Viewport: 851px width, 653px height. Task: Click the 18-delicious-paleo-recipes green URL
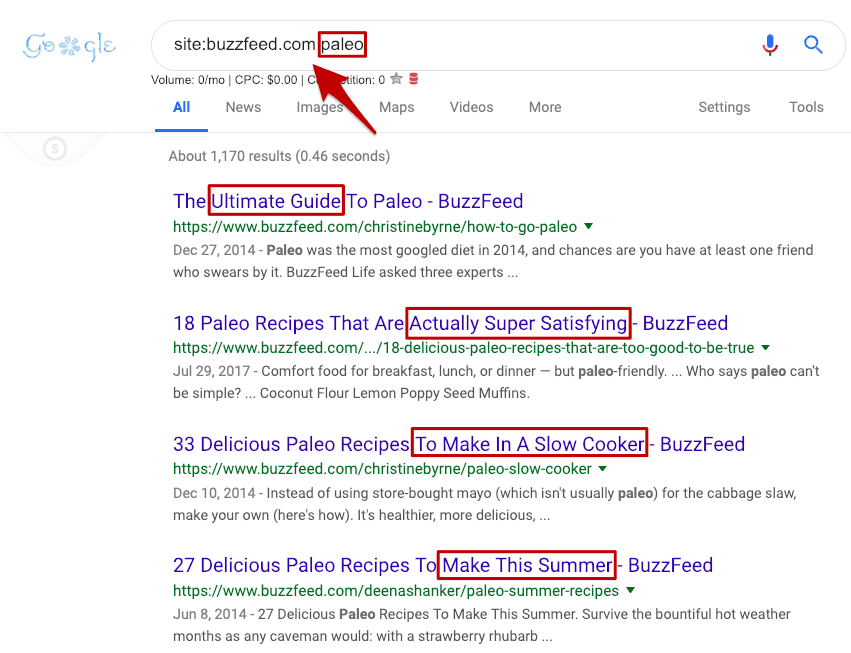(463, 347)
